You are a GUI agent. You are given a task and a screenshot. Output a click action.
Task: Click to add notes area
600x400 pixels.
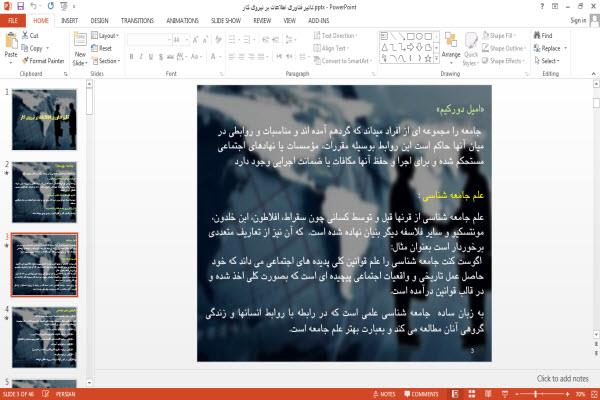point(562,379)
